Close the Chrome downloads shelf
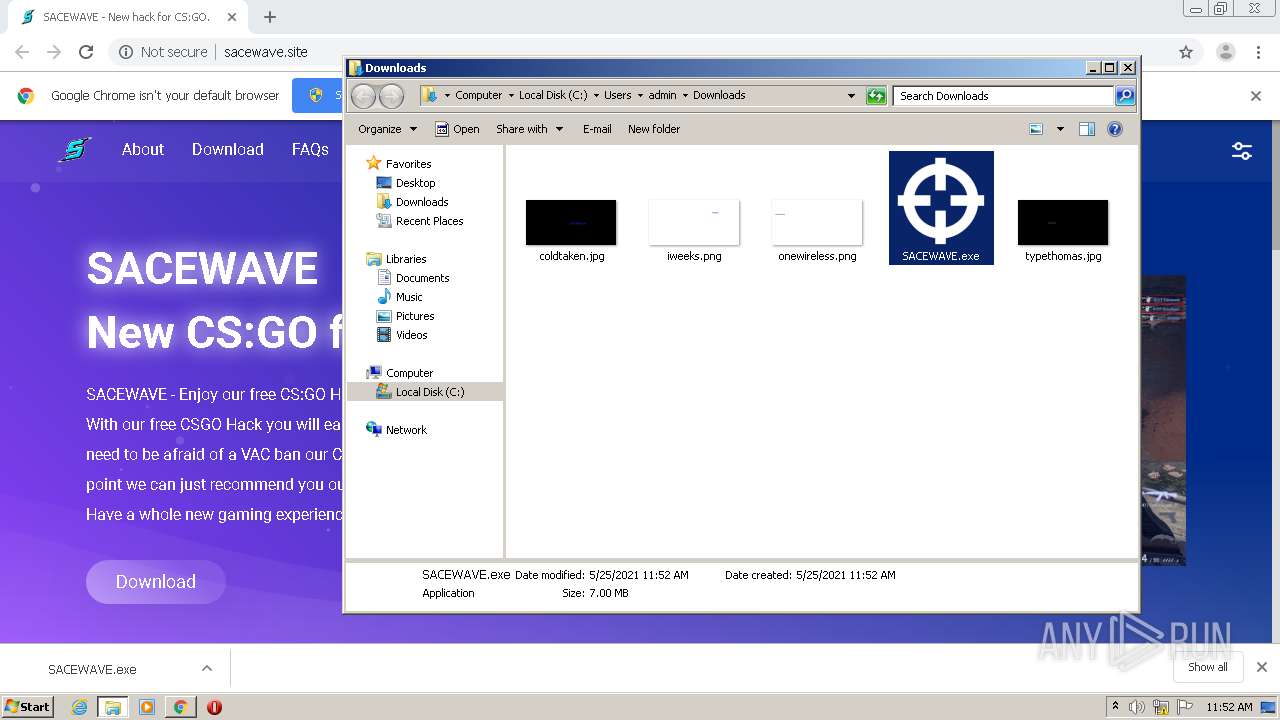 pos(1262,667)
